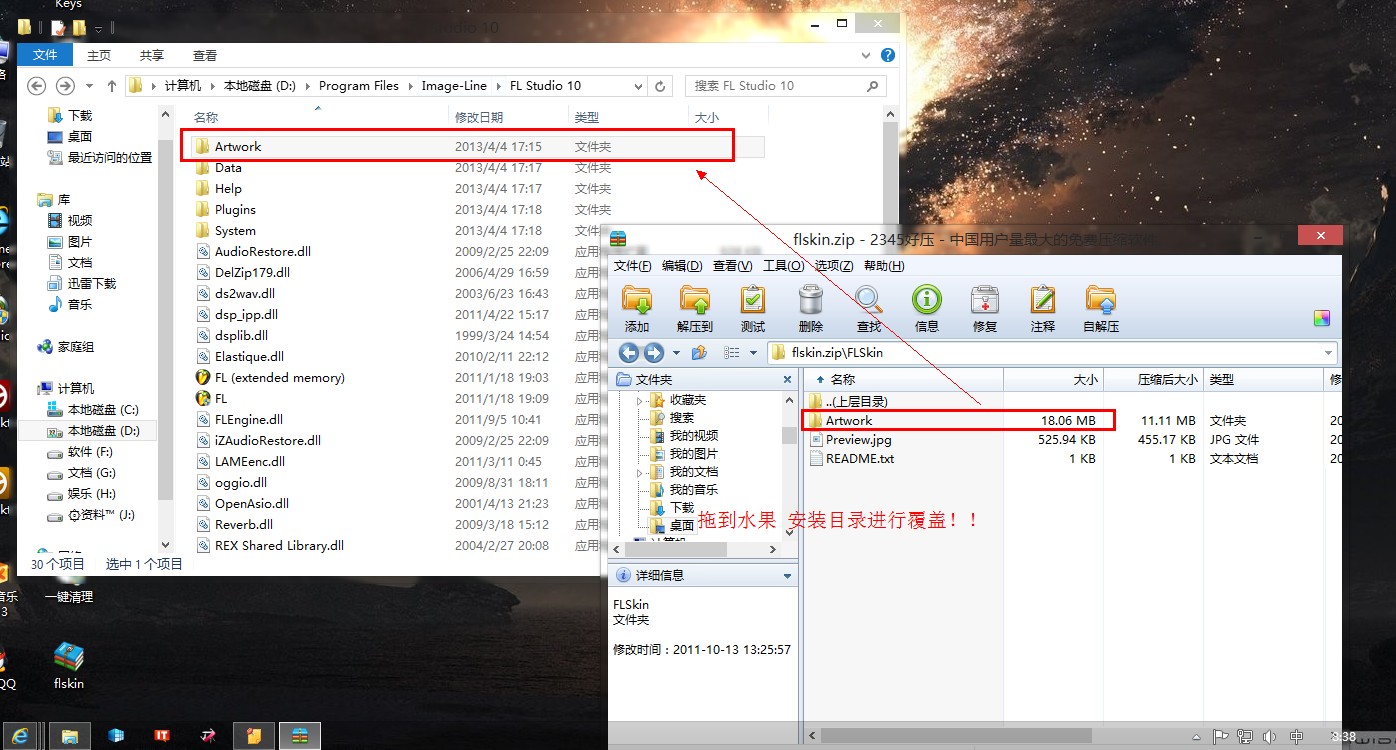The width and height of the screenshot is (1396, 750).
Task: Open Explorer's help question mark icon
Action: click(x=887, y=55)
